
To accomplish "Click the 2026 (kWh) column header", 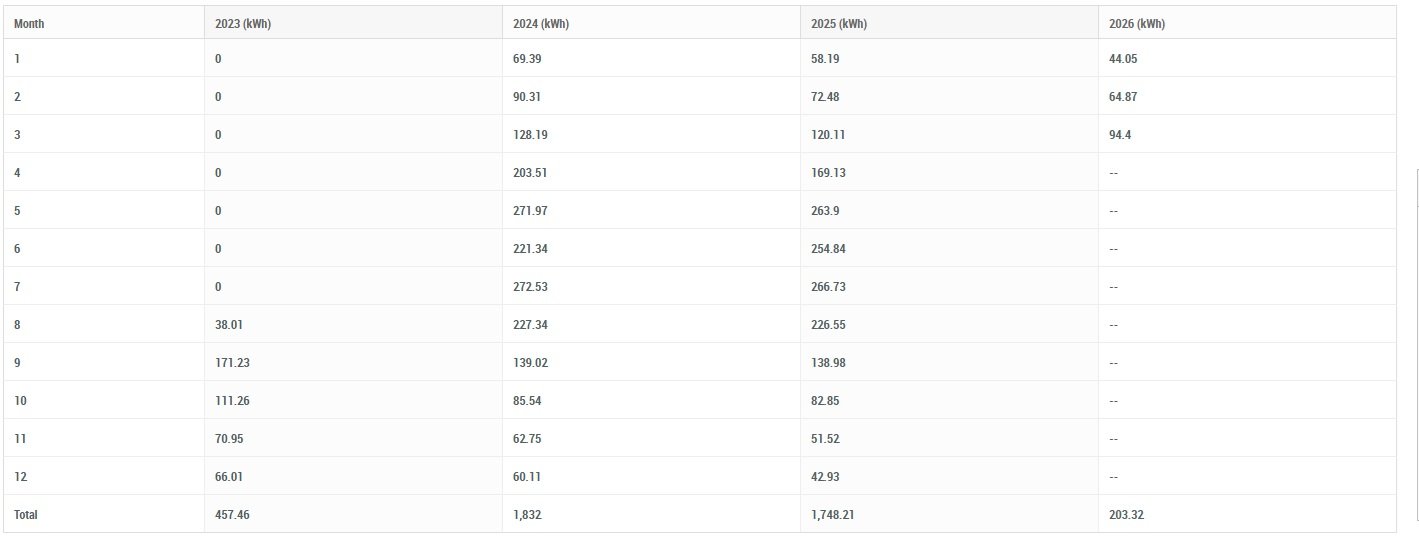I will click(1137, 24).
